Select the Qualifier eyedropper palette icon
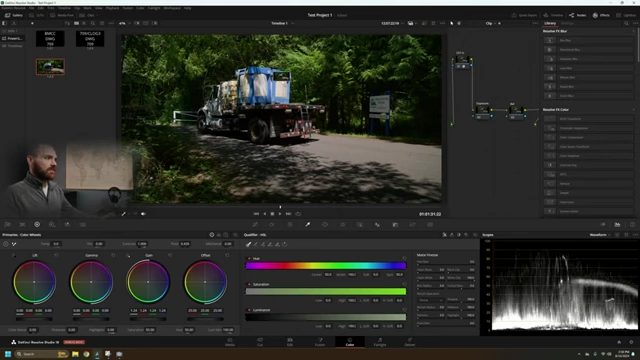 (308, 224)
